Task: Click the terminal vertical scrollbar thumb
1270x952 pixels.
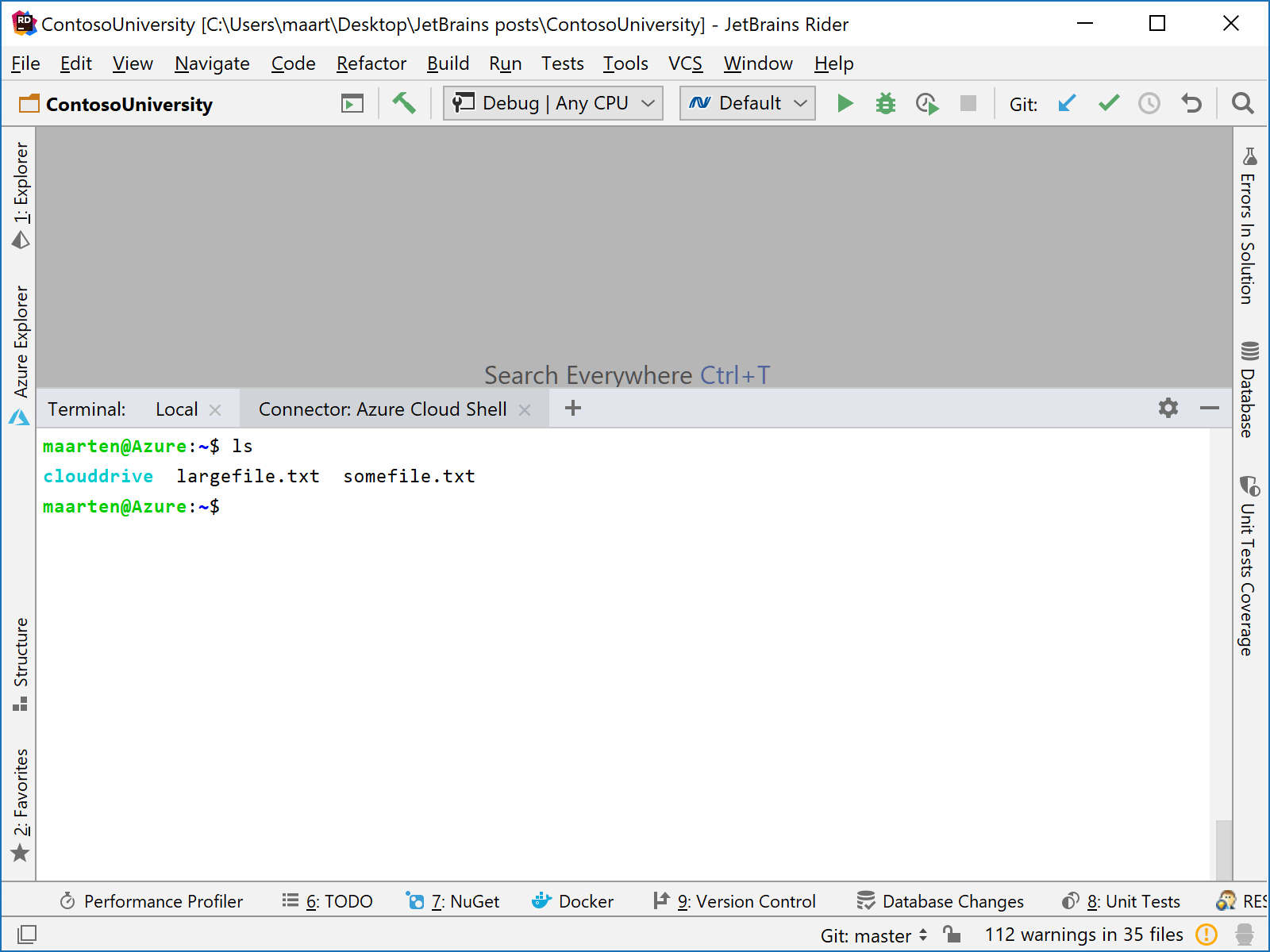Action: (1224, 850)
